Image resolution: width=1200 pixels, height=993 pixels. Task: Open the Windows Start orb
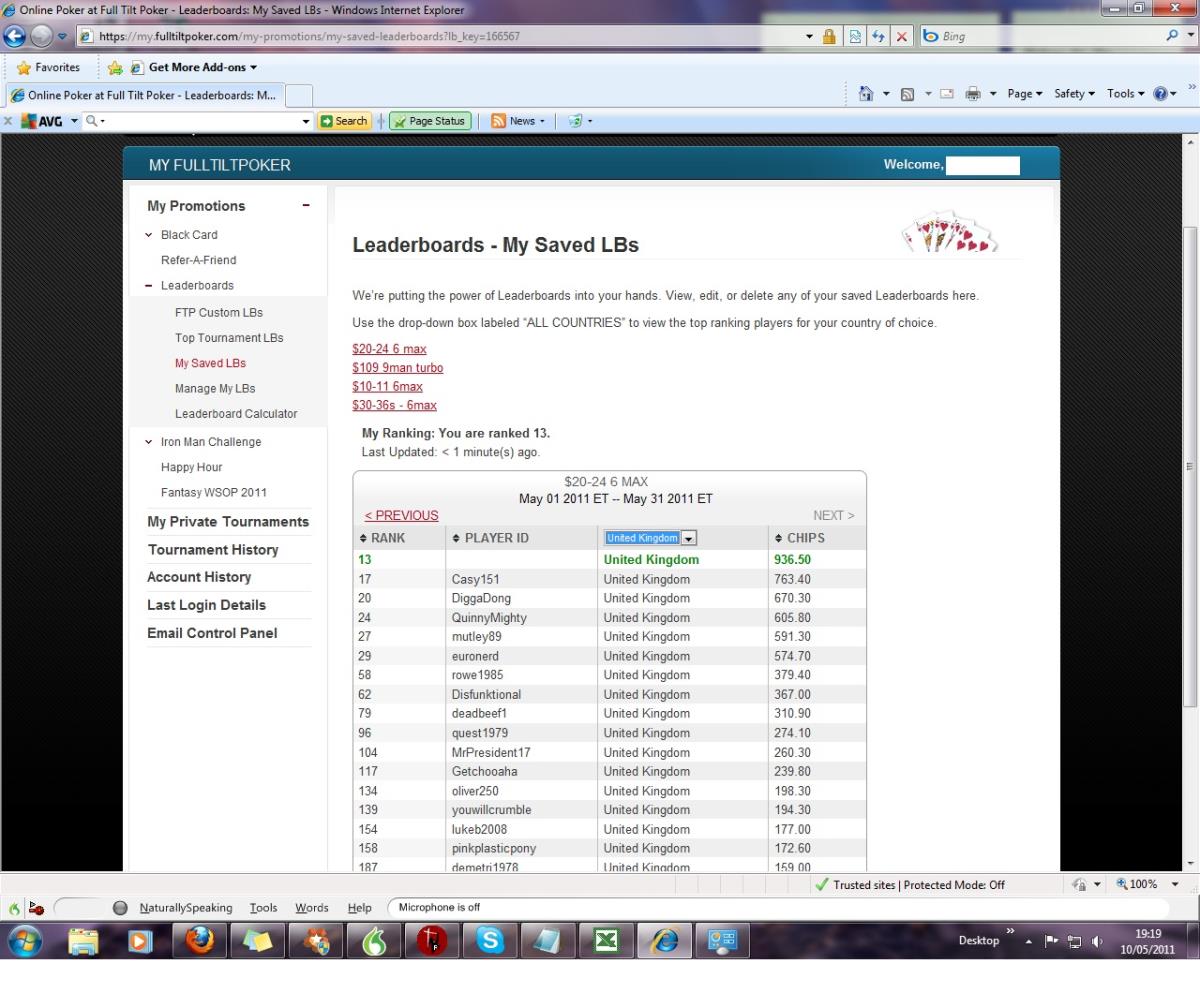27,941
